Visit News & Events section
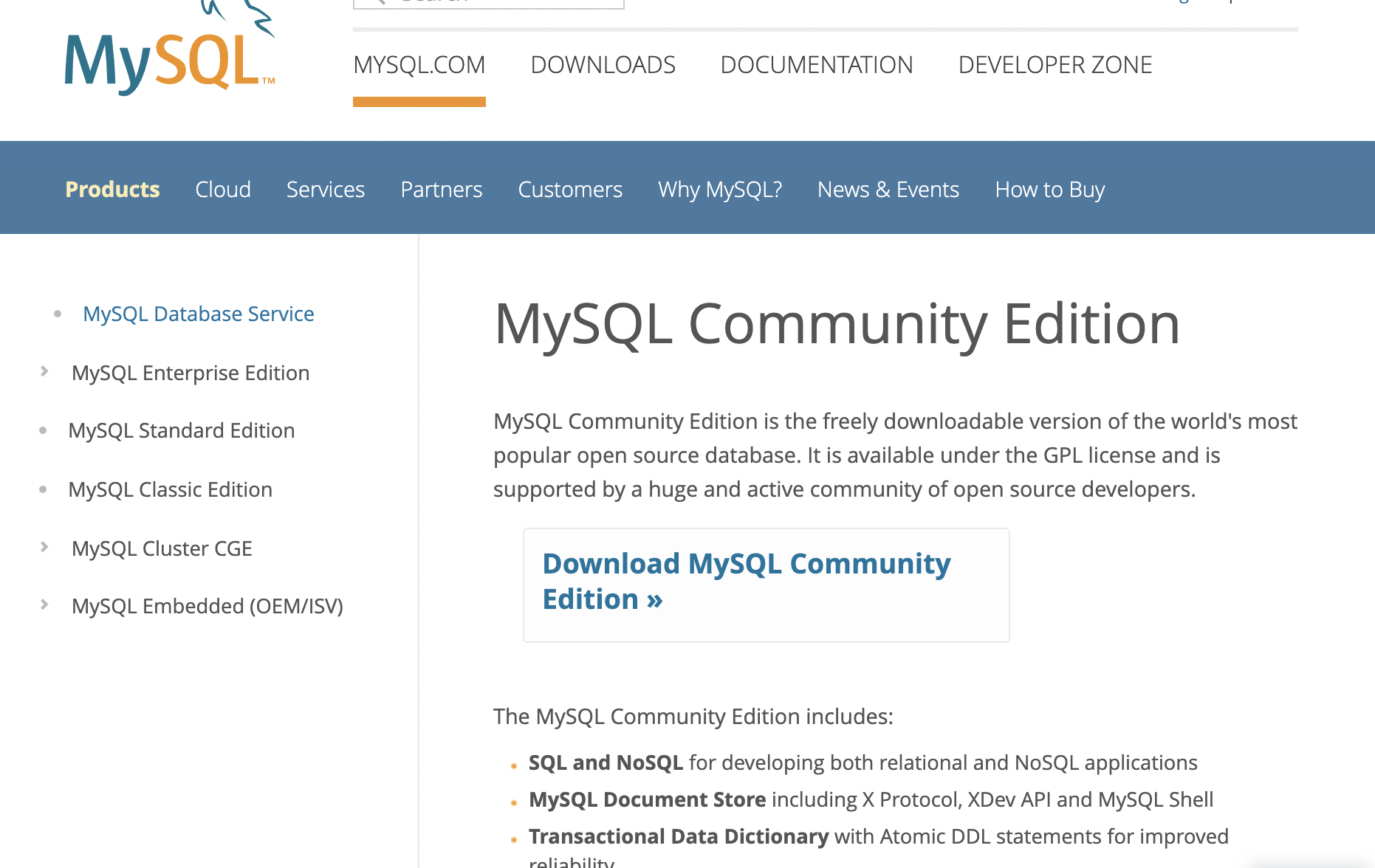The image size is (1375, 868). pos(888,189)
